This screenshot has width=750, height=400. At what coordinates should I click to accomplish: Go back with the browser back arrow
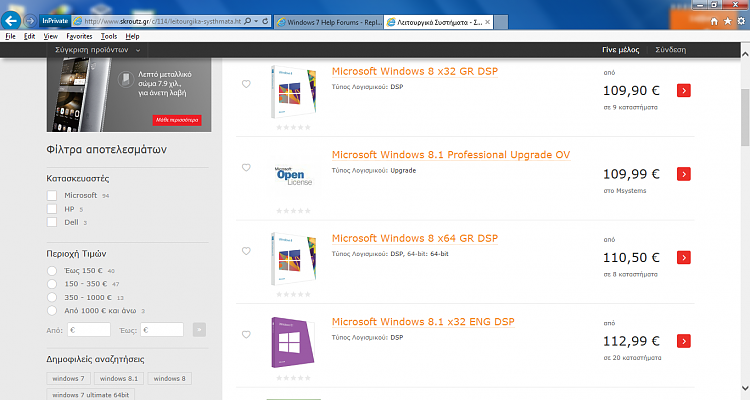coord(11,21)
